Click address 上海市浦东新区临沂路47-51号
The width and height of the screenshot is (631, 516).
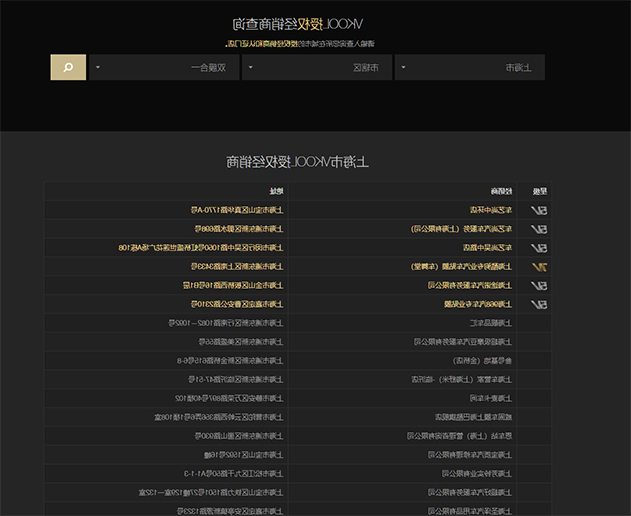(x=236, y=380)
